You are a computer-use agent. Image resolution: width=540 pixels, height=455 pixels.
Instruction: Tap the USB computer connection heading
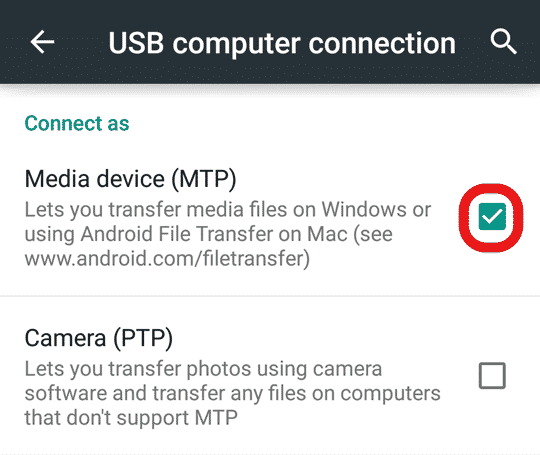tap(282, 43)
